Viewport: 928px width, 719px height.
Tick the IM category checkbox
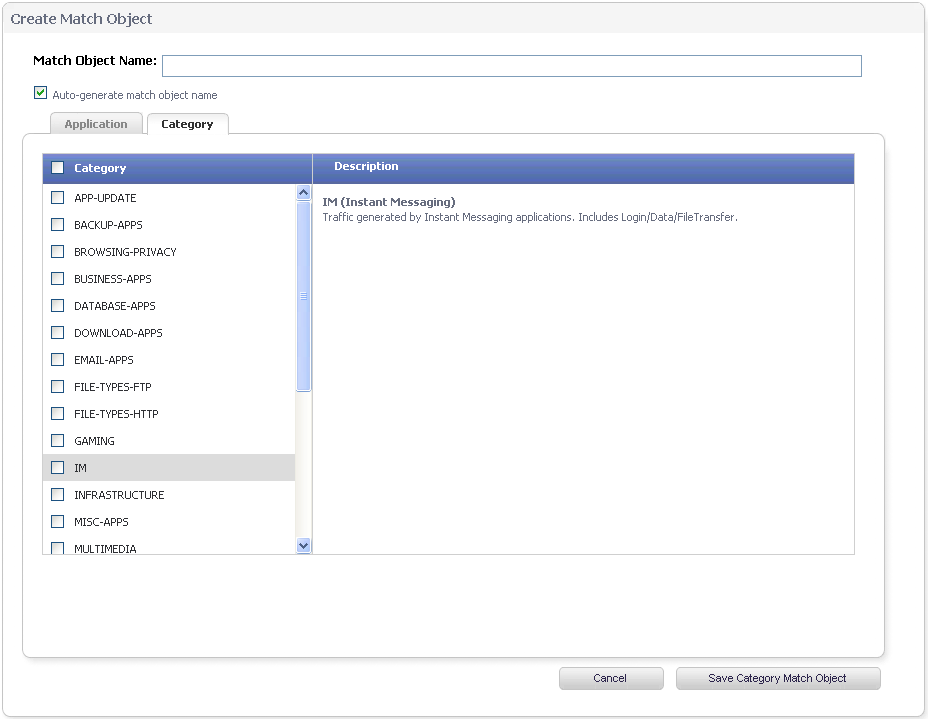[x=58, y=468]
